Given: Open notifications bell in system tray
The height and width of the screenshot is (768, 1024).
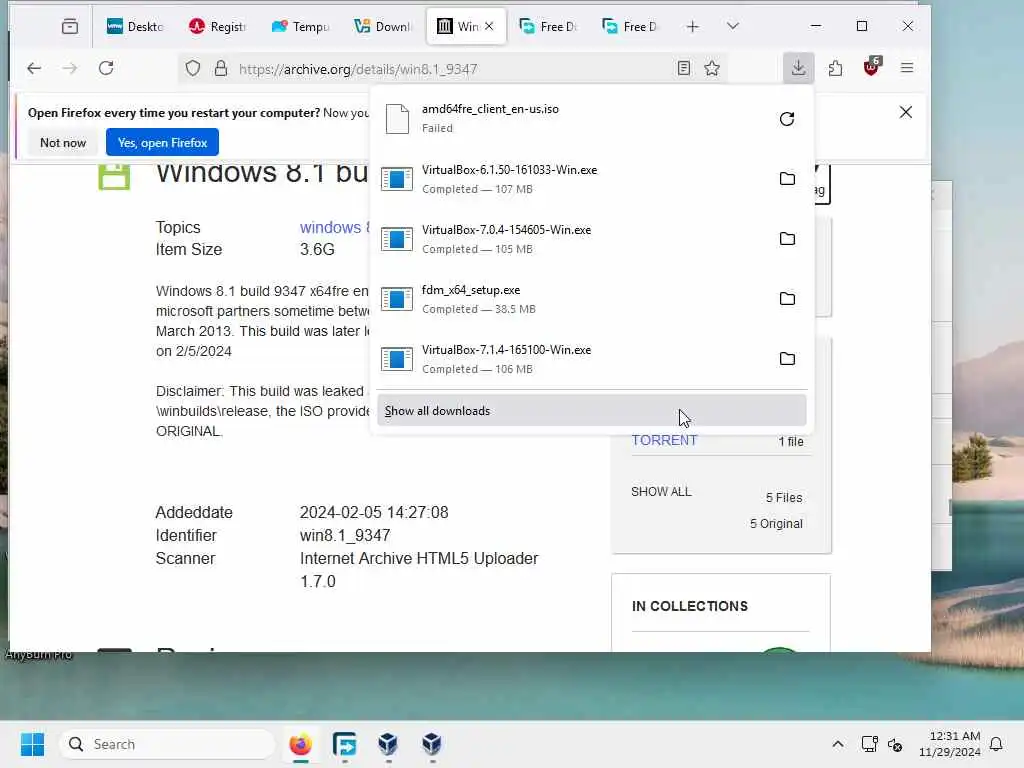Looking at the screenshot, I should click(997, 744).
